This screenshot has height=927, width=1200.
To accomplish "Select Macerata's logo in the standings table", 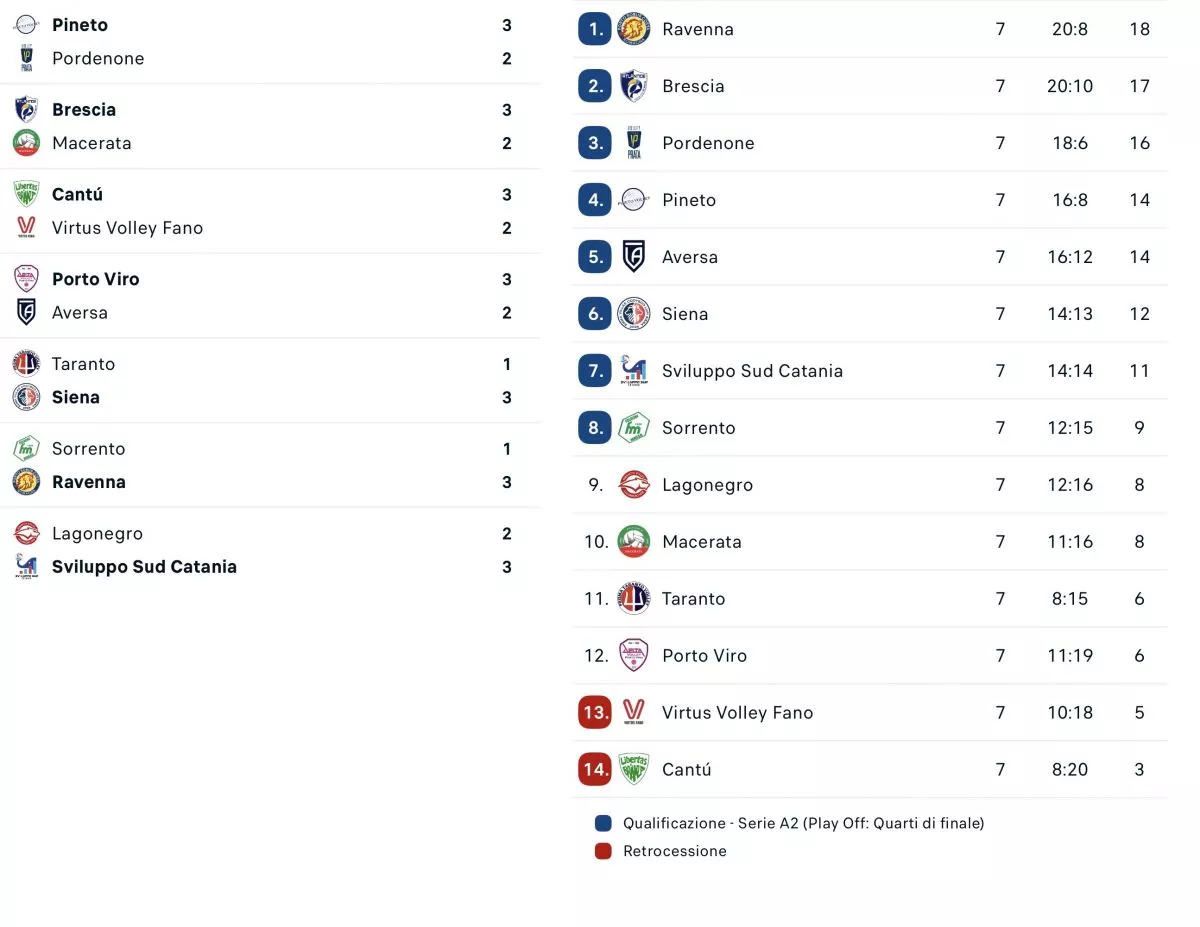I will point(634,542).
